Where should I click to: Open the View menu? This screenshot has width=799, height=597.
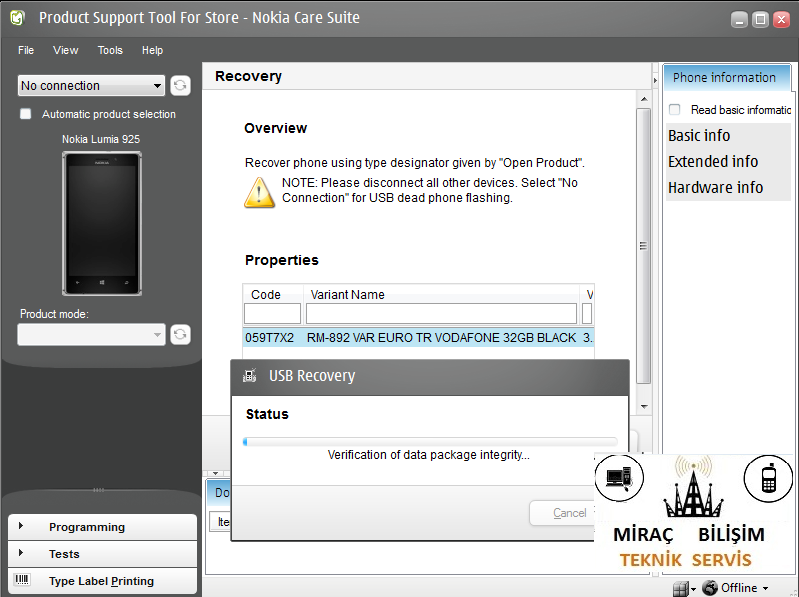(x=66, y=50)
